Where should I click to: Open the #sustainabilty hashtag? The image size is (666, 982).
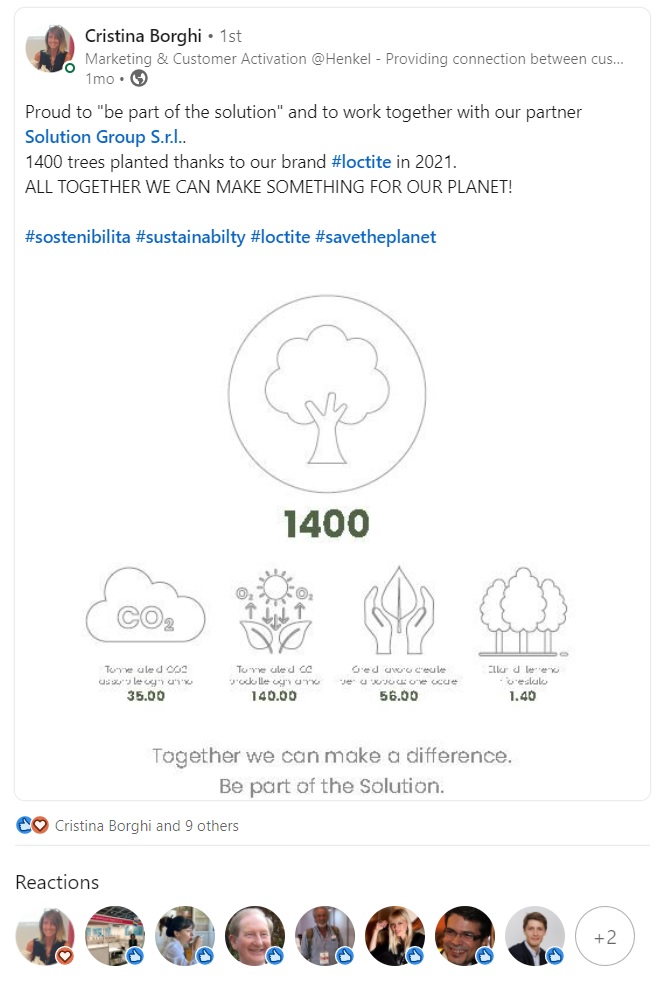point(190,237)
